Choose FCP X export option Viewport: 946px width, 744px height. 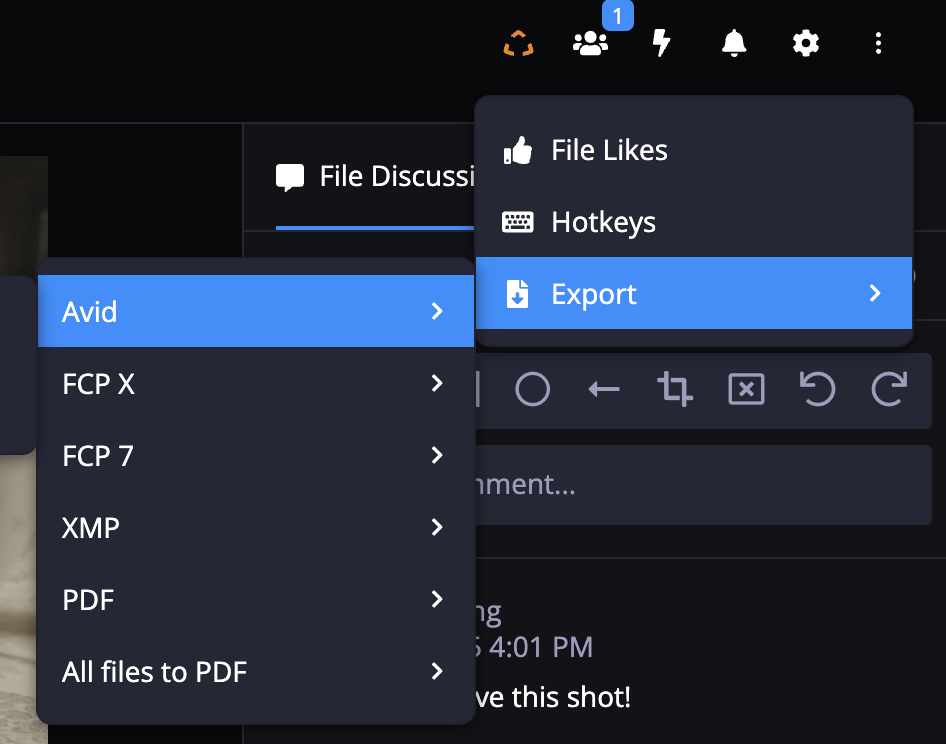(x=256, y=383)
